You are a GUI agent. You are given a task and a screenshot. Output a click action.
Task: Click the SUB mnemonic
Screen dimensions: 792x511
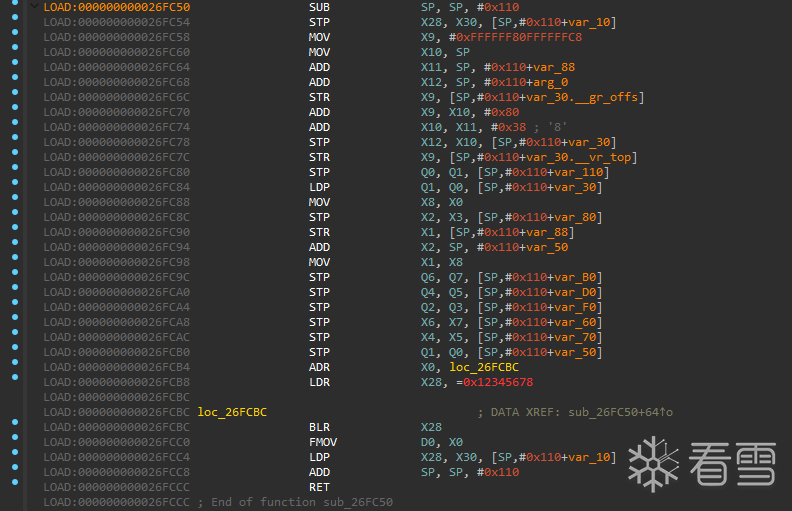[319, 7]
